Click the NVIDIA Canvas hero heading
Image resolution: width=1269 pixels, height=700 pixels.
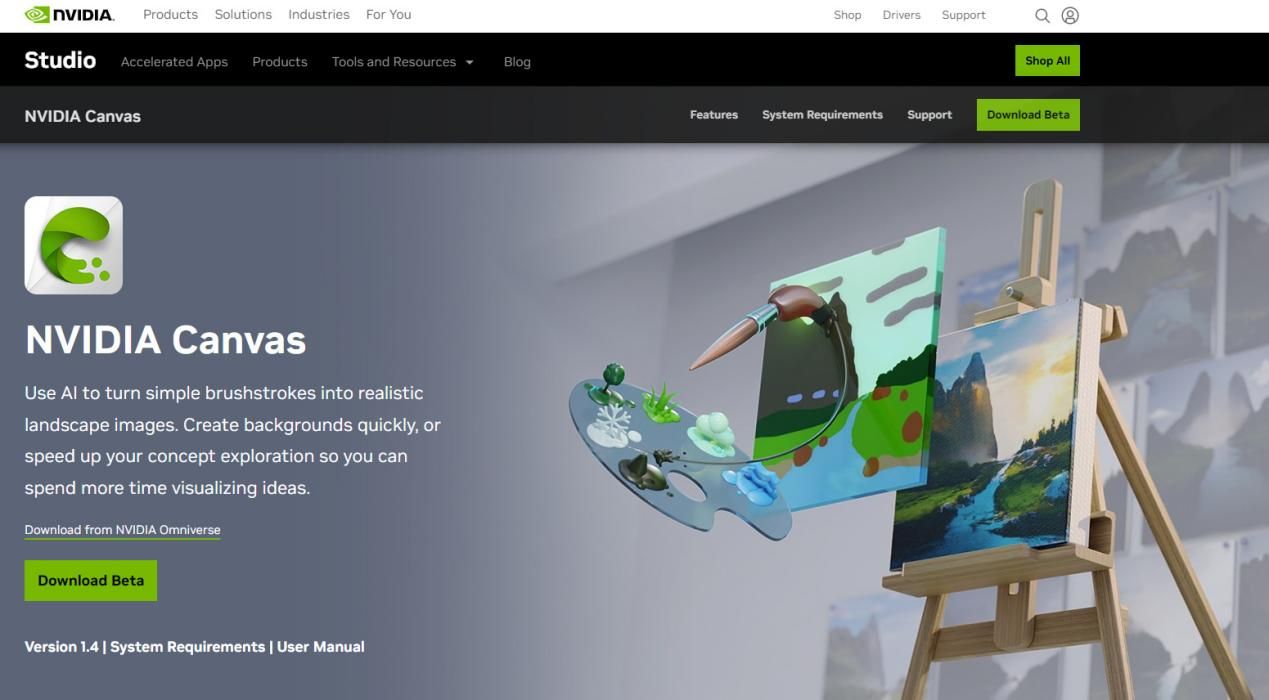click(165, 340)
